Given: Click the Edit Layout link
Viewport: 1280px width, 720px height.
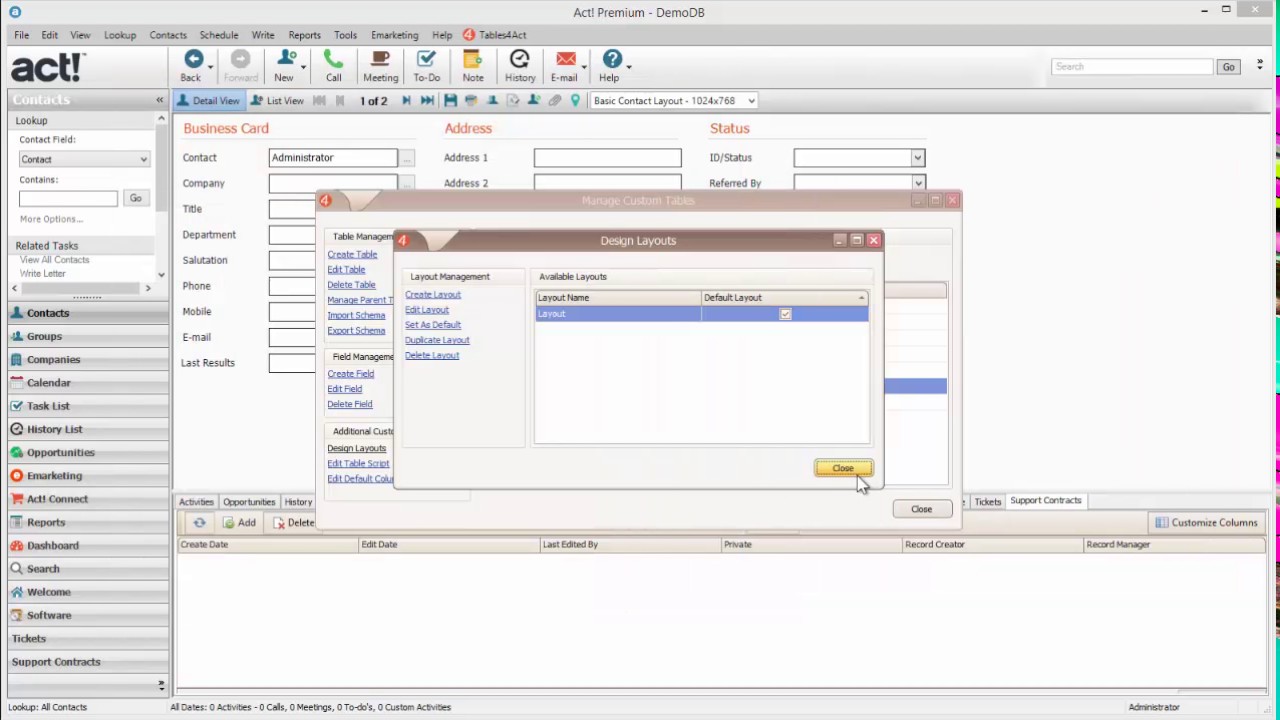Looking at the screenshot, I should point(427,310).
